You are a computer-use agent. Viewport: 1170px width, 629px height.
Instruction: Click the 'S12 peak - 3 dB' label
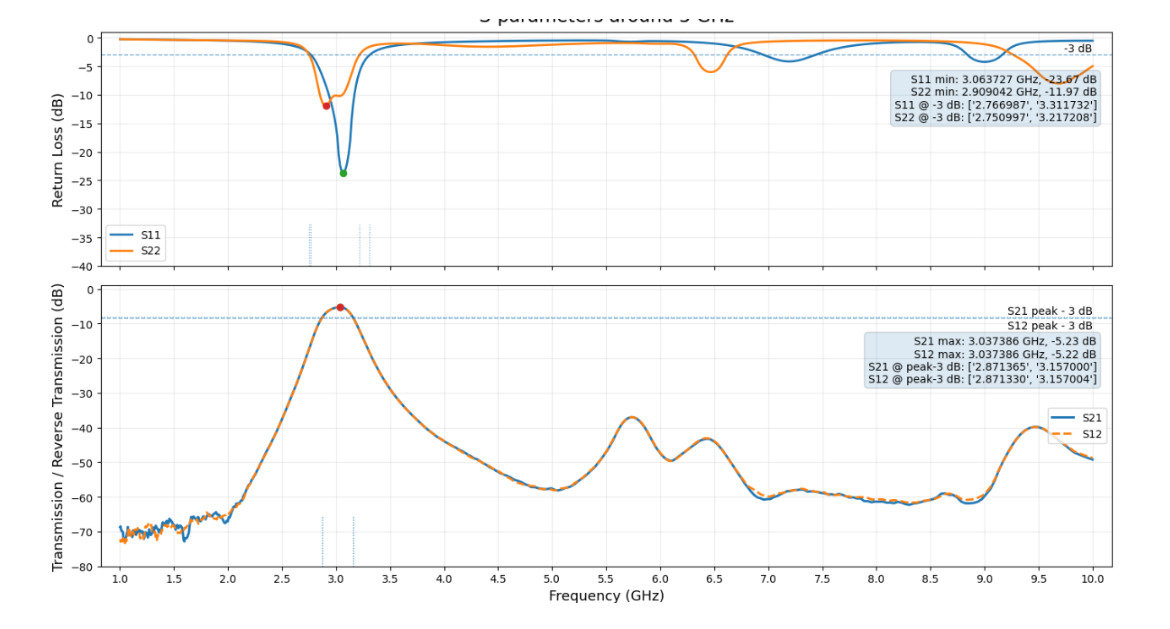(1049, 325)
